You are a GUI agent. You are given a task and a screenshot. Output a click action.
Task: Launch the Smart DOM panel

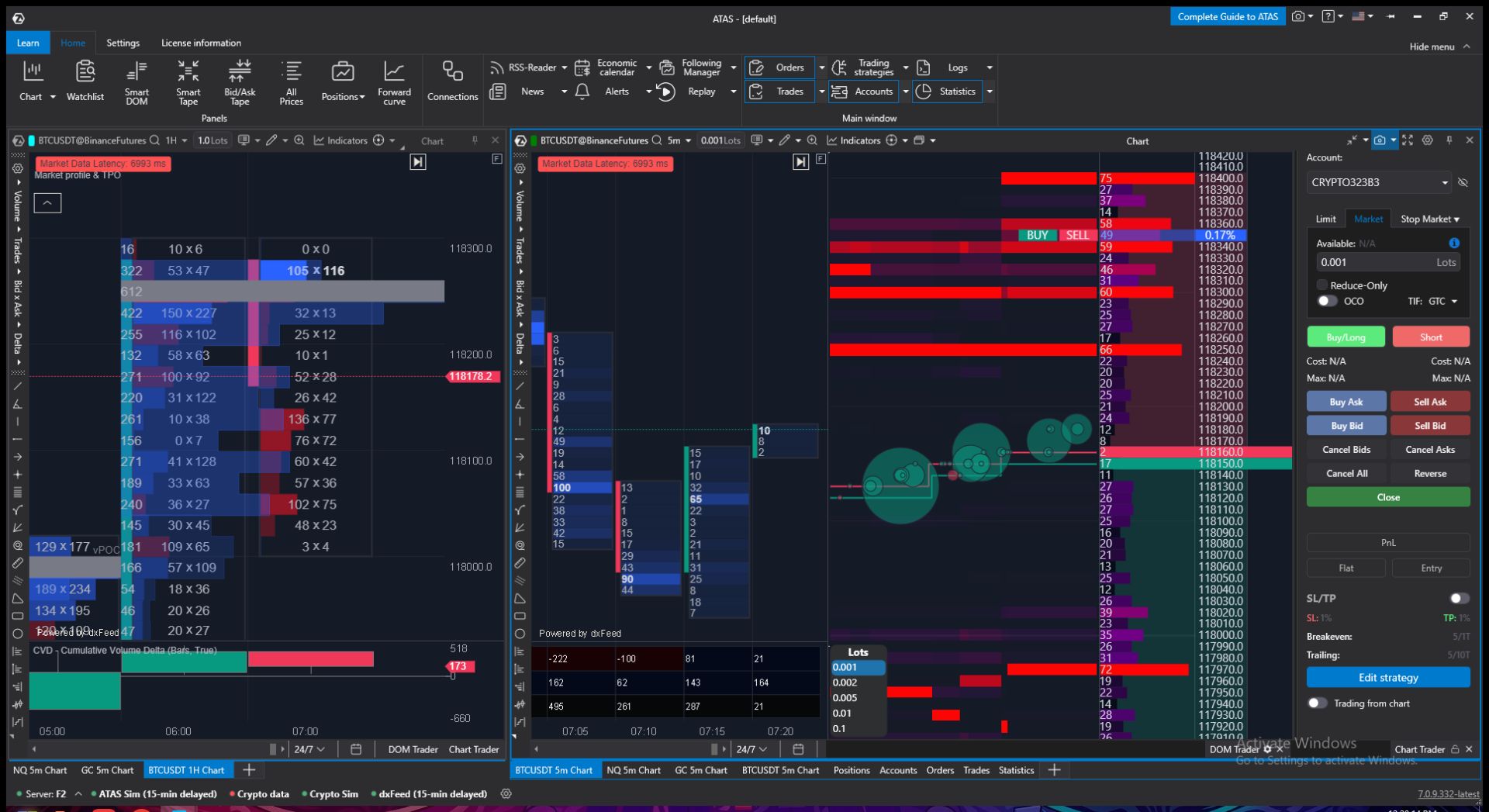[136, 82]
